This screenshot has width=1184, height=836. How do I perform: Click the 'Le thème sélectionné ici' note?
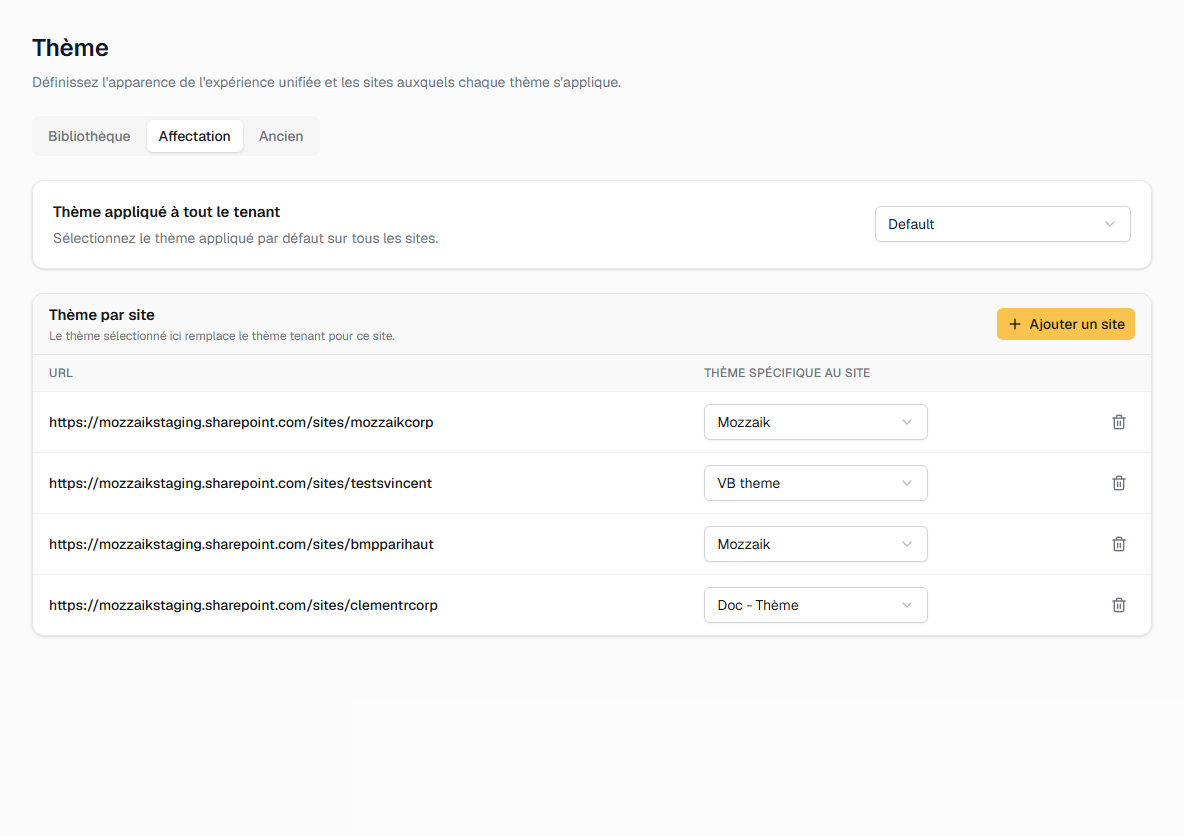pos(222,336)
